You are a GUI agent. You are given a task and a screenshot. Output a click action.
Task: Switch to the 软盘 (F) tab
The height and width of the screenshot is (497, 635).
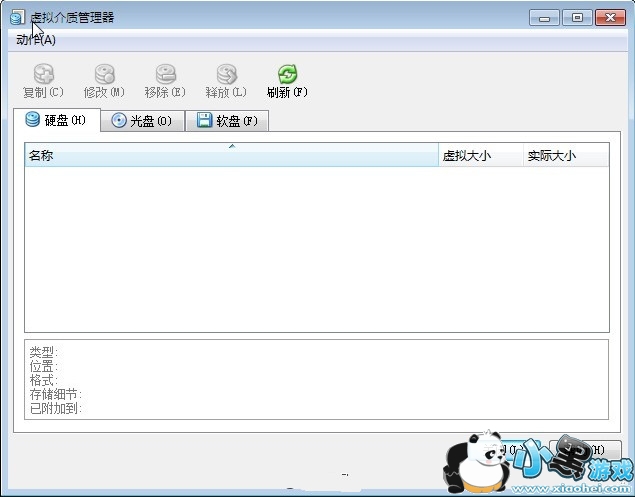[227, 121]
